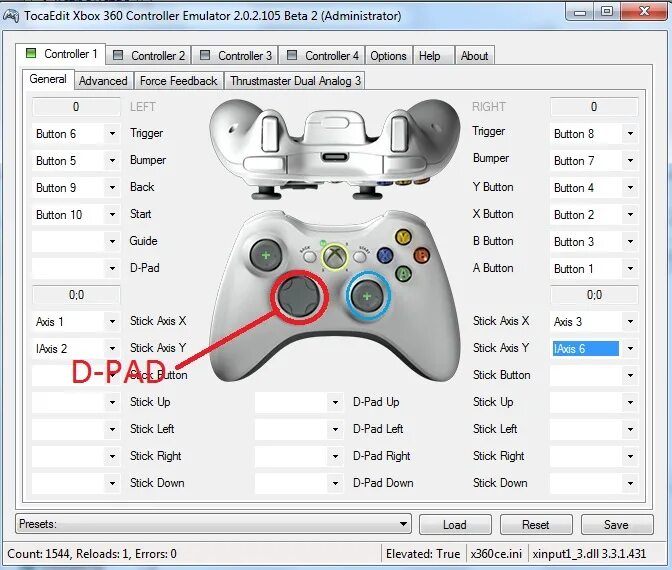Screen dimensions: 672x570
Task: Open the right Stick Up dropdown
Action: pos(630,402)
